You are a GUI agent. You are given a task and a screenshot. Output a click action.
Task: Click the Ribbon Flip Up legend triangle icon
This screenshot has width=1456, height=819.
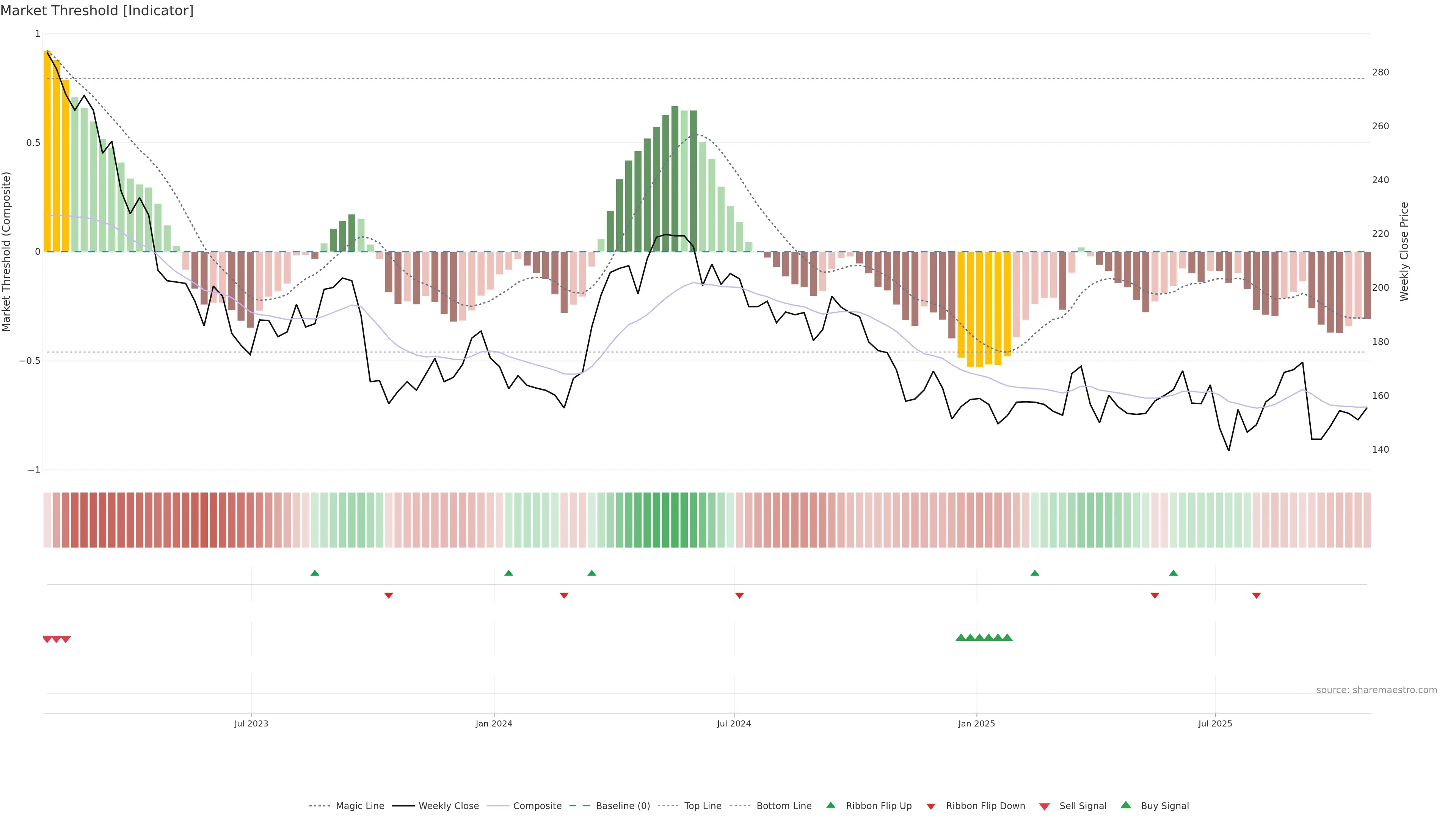coord(830,805)
